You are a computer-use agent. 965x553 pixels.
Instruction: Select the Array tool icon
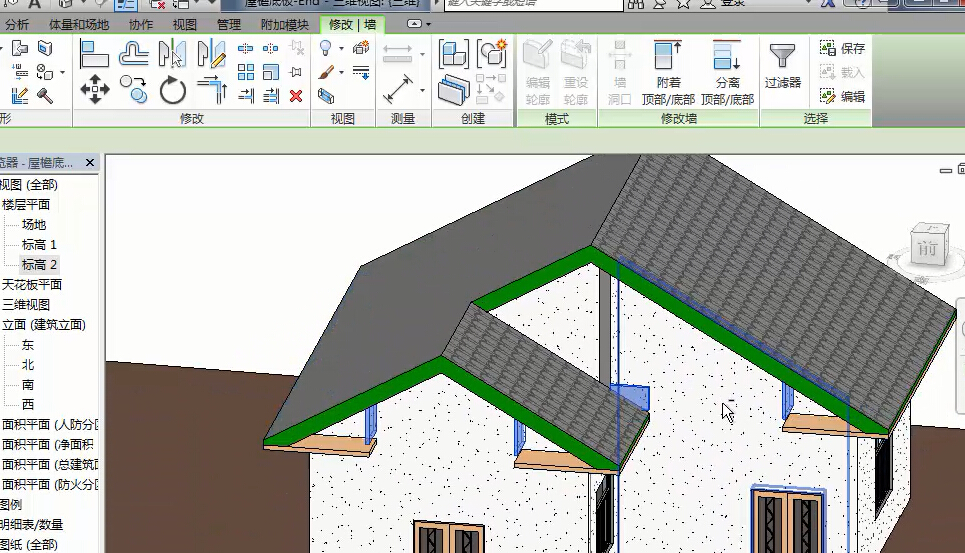click(246, 72)
